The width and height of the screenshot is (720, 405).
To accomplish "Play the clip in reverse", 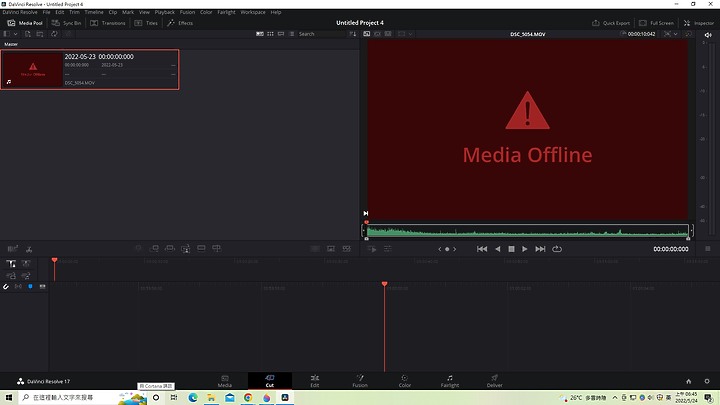I will [498, 249].
